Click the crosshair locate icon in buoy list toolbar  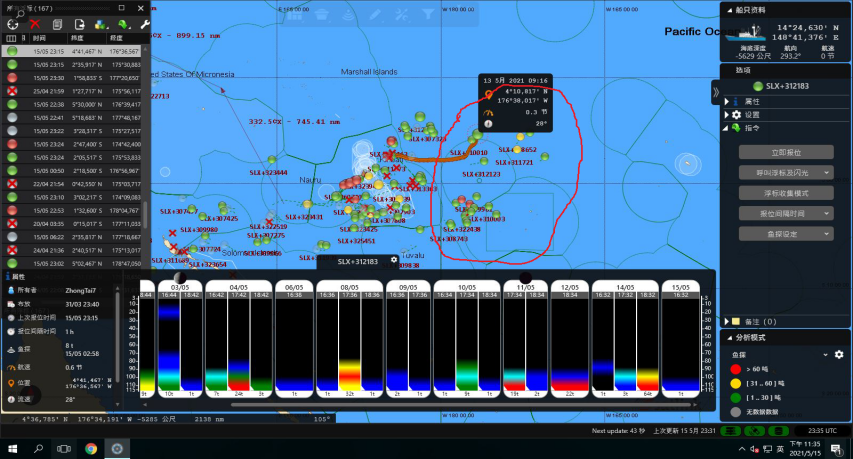point(12,23)
